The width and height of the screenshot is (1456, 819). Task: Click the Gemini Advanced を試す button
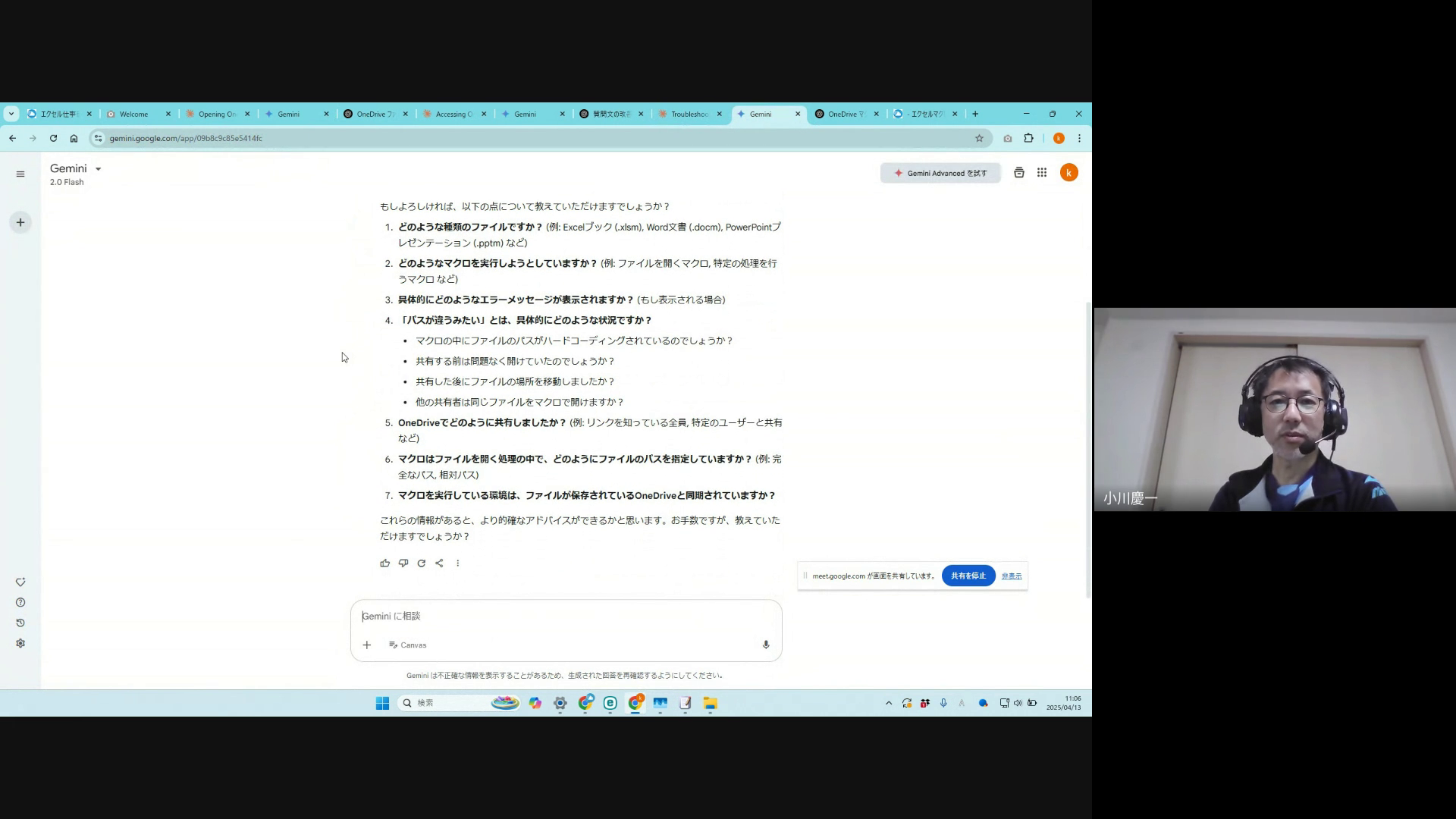pyautogui.click(x=940, y=173)
